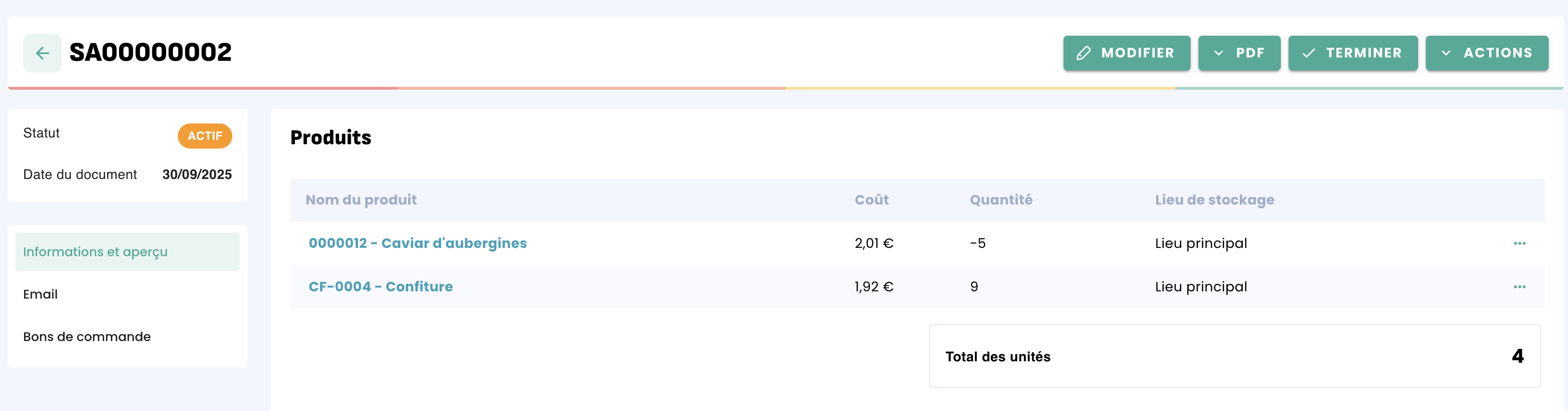Open three-dot menu for Caviar d'aubergines
1568x411 pixels.
coord(1519,243)
